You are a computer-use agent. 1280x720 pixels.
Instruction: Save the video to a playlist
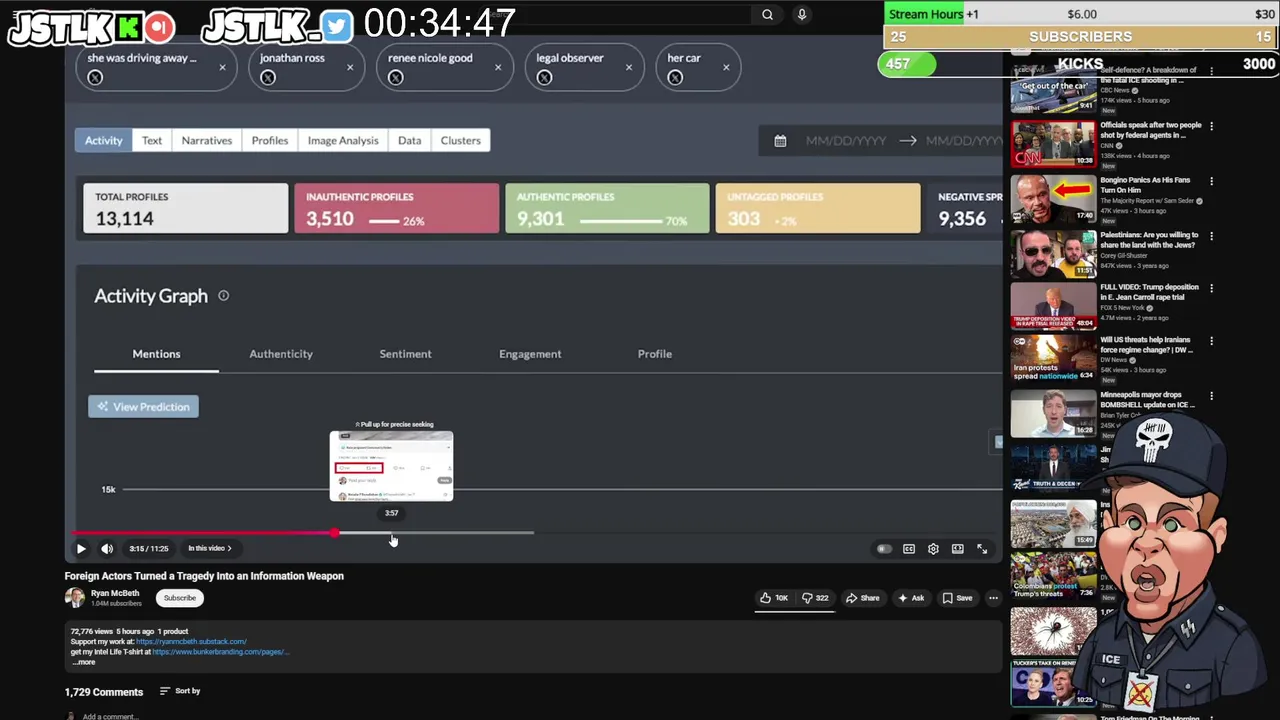pyautogui.click(x=957, y=598)
